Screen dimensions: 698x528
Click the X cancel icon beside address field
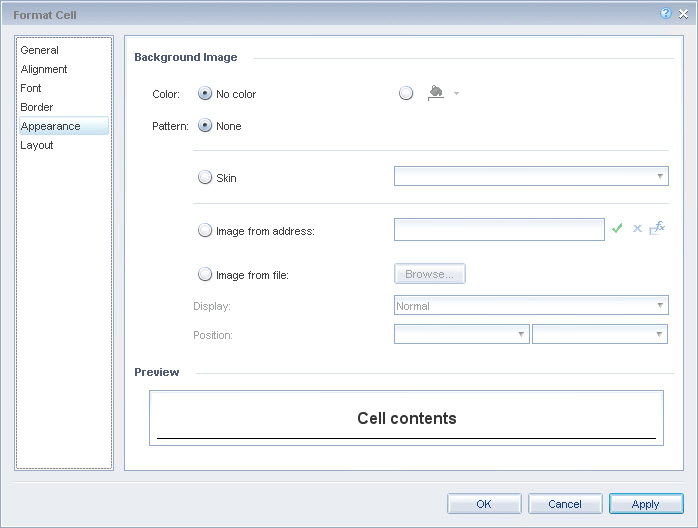[637, 229]
